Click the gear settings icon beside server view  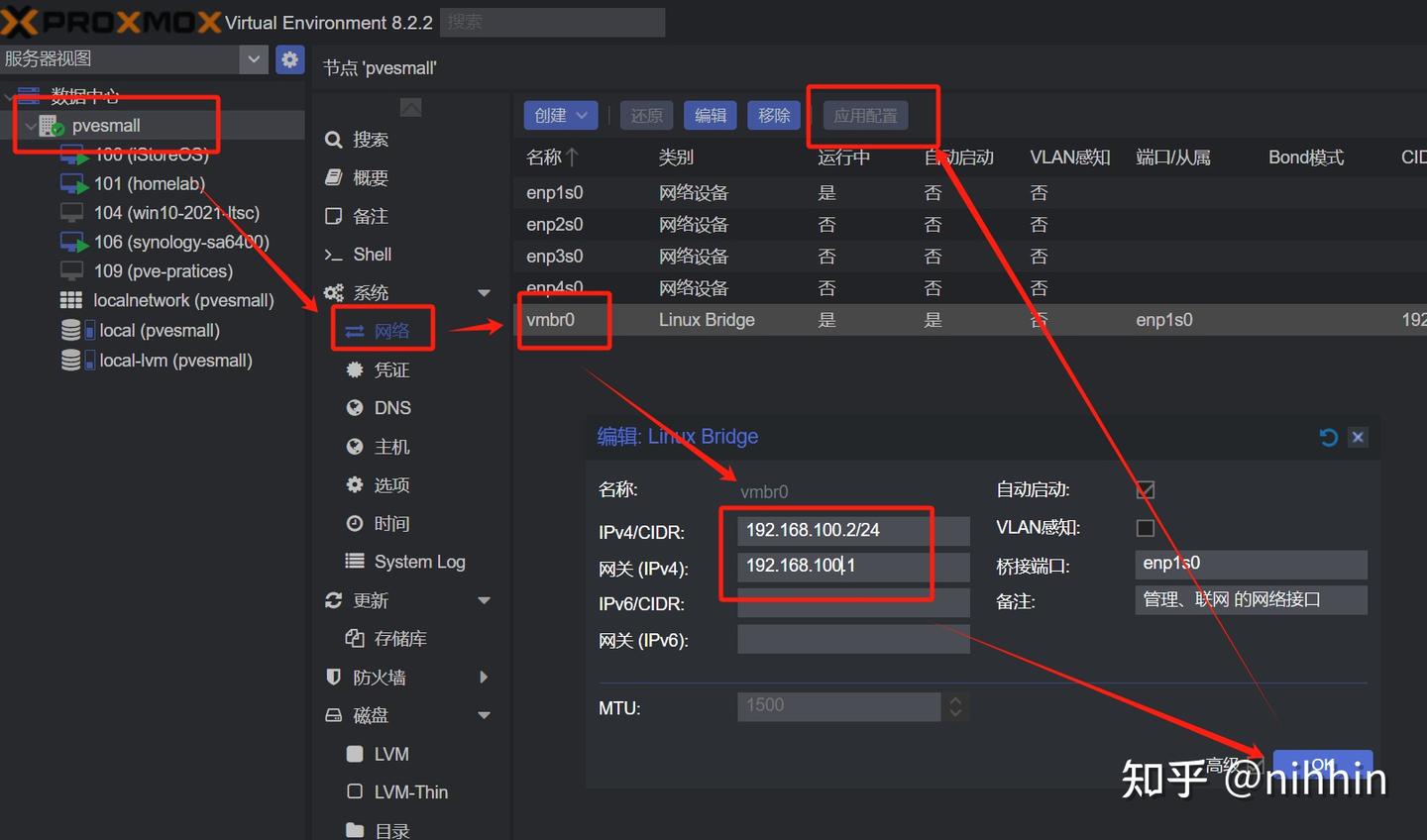pyautogui.click(x=289, y=59)
